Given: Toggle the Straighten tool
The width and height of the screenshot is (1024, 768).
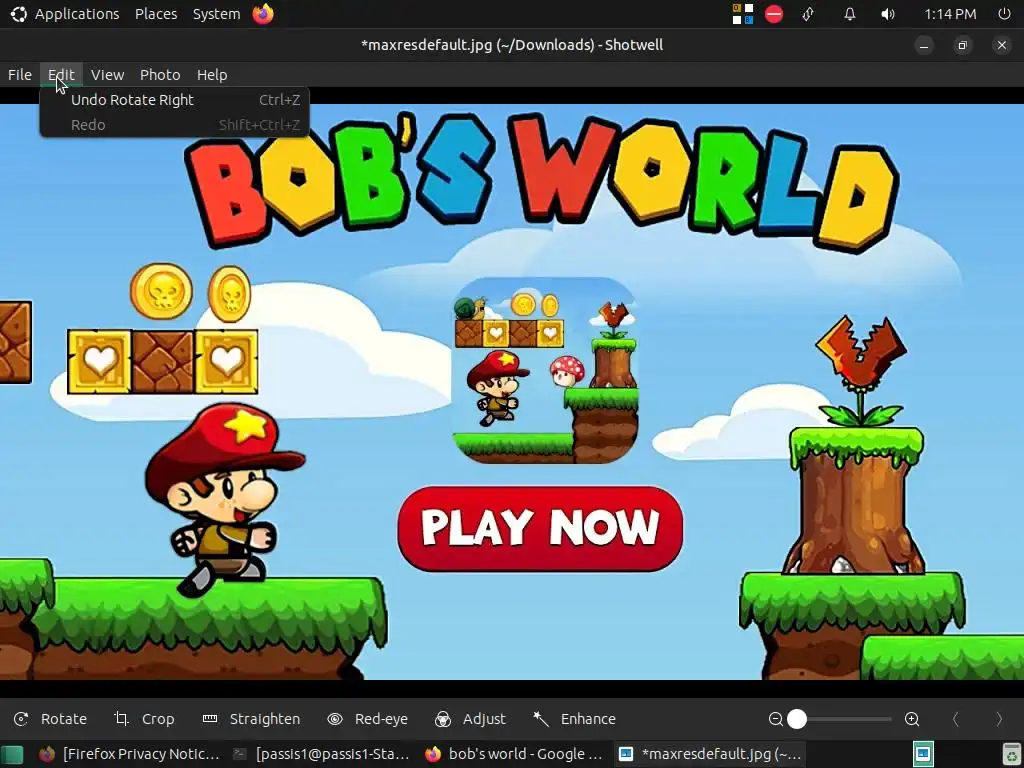Looking at the screenshot, I should point(251,719).
